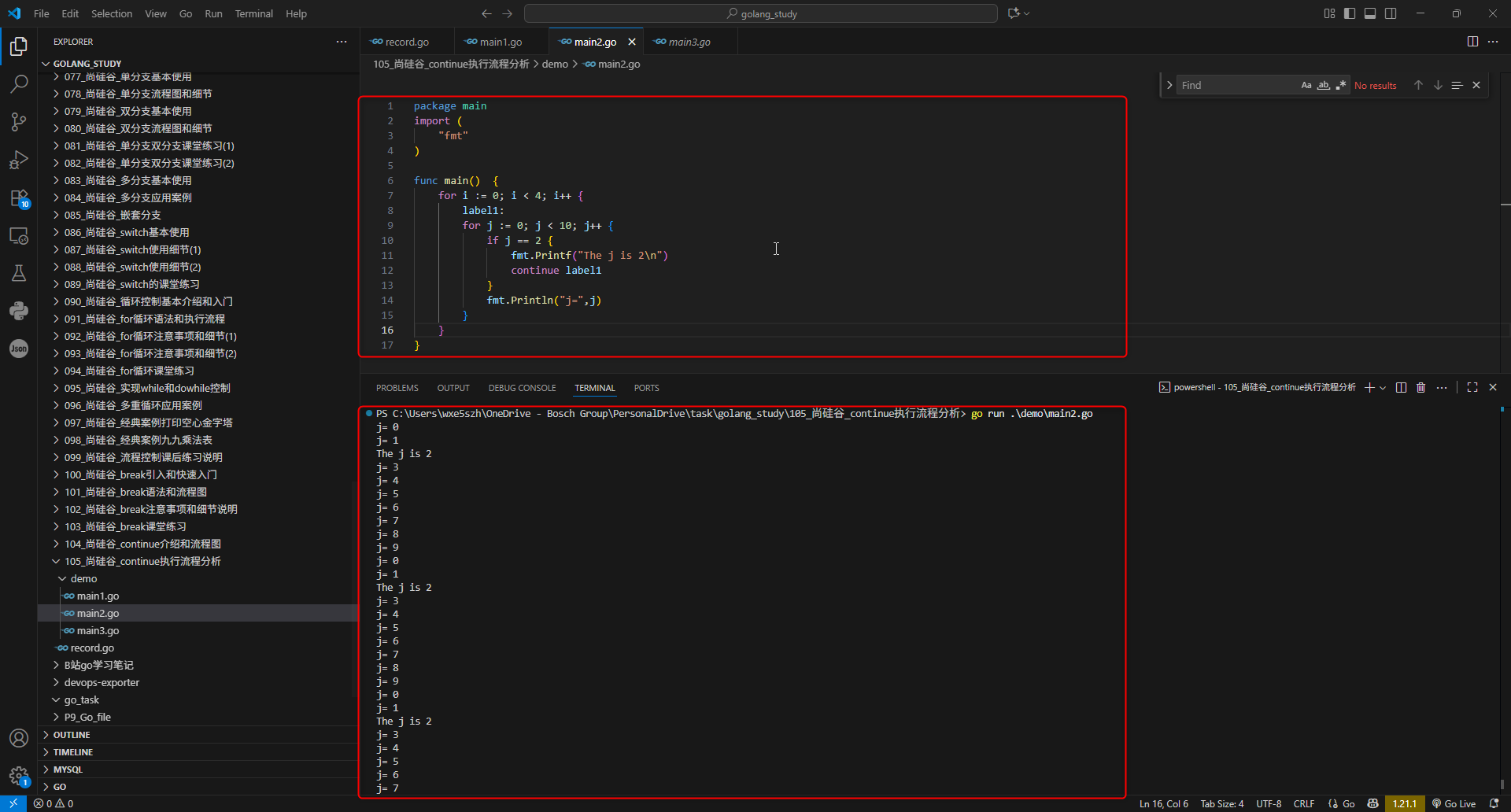The image size is (1511, 812).
Task: Switch to the record.go editor tab
Action: (407, 42)
